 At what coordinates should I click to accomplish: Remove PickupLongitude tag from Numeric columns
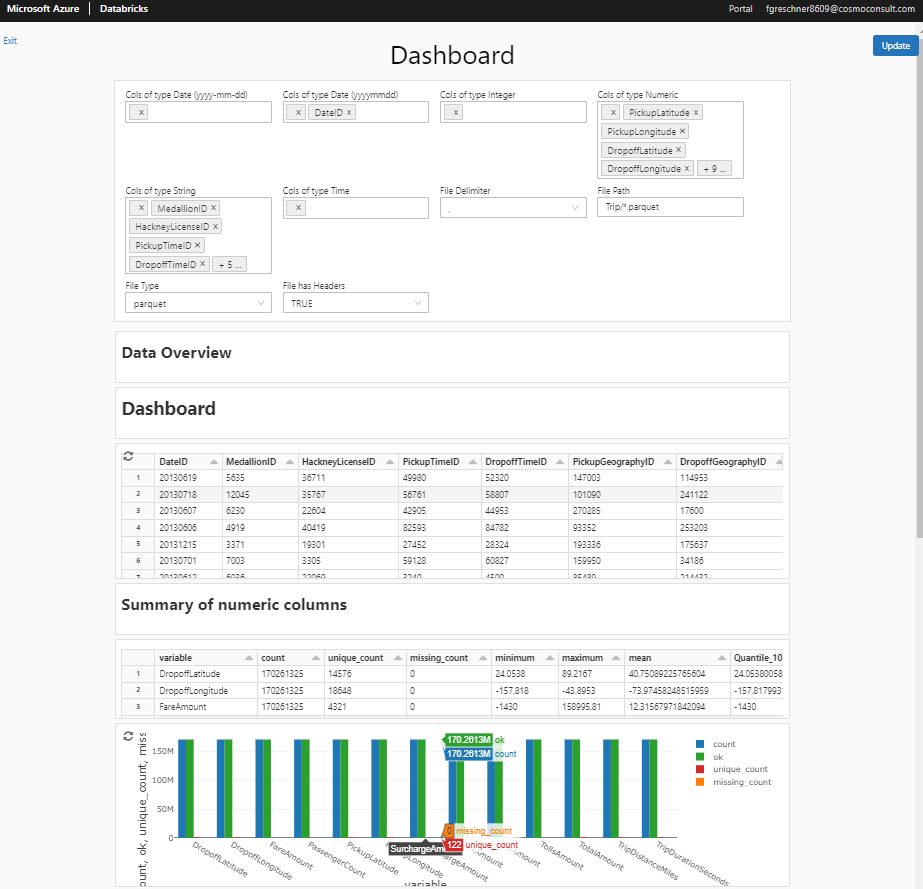pyautogui.click(x=682, y=131)
